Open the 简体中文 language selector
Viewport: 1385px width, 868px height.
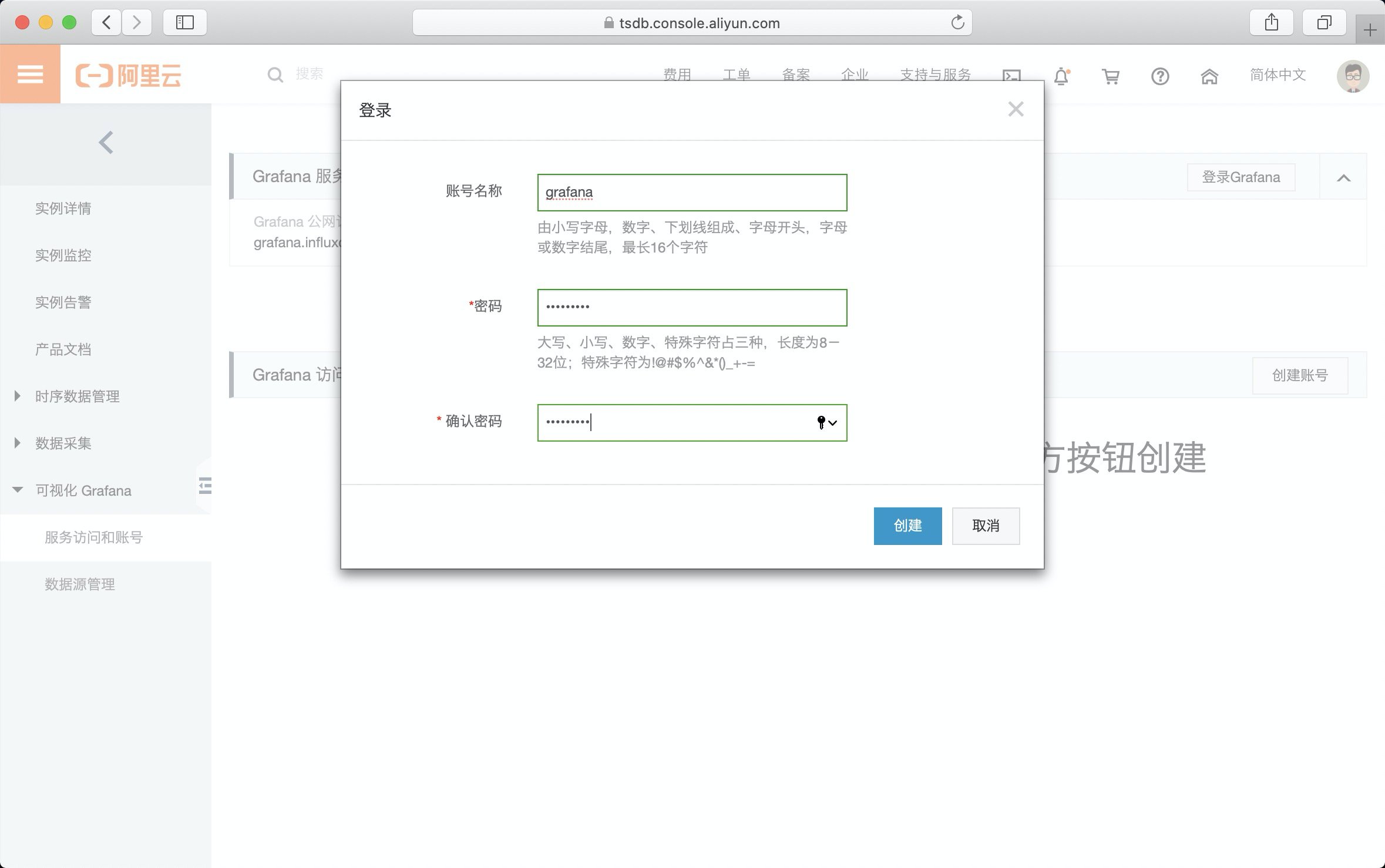tap(1278, 75)
